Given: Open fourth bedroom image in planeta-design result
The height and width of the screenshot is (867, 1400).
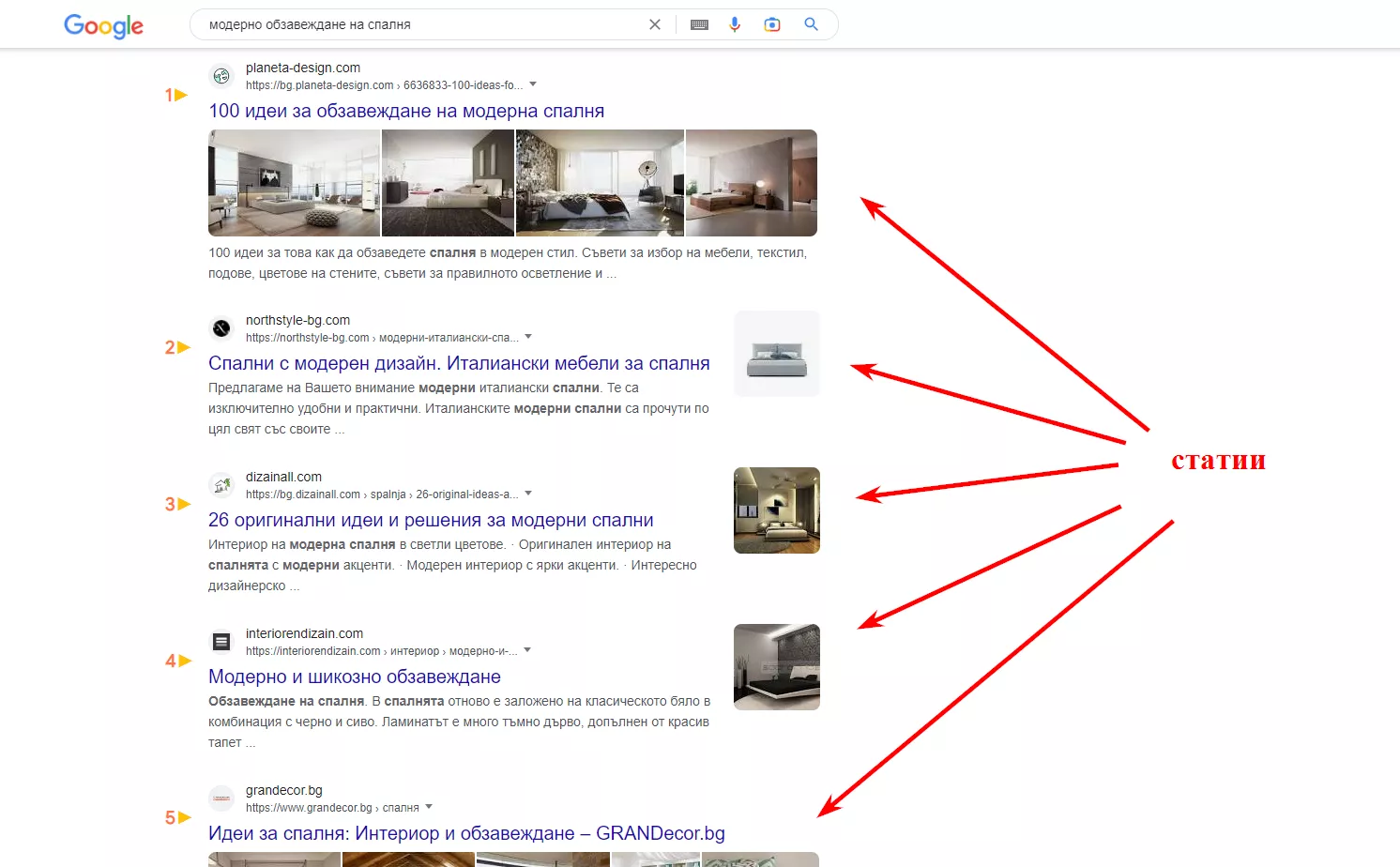Looking at the screenshot, I should point(752,183).
